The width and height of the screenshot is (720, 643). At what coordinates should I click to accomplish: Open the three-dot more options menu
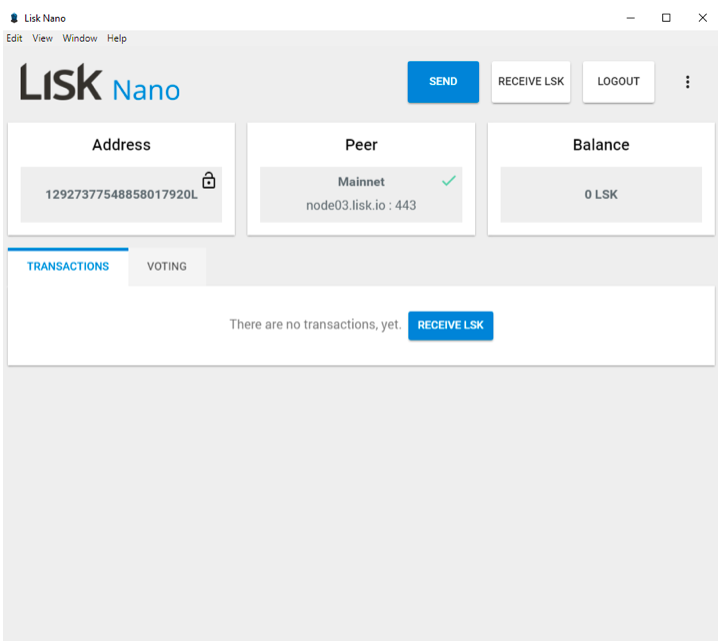point(687,82)
